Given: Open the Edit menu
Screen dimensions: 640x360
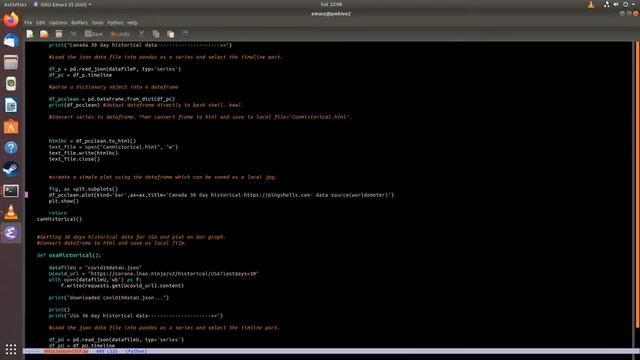Looking at the screenshot, I should pos(40,23).
